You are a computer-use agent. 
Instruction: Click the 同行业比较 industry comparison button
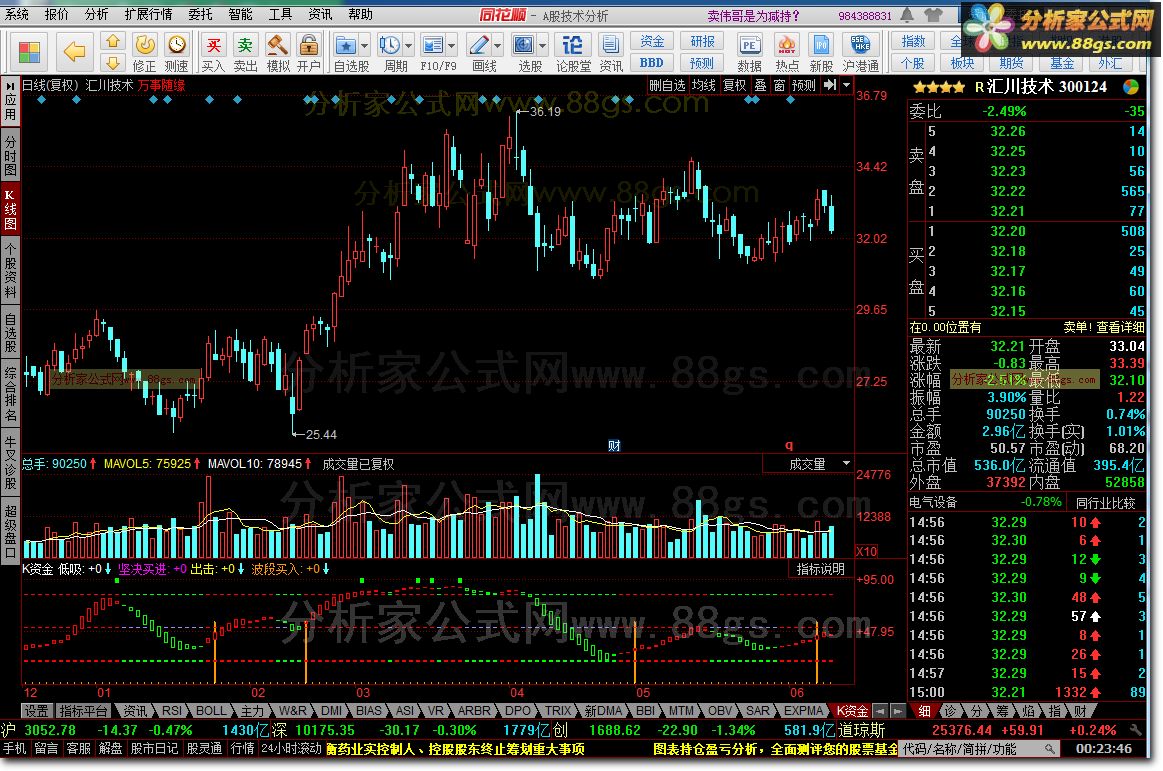pyautogui.click(x=1106, y=503)
